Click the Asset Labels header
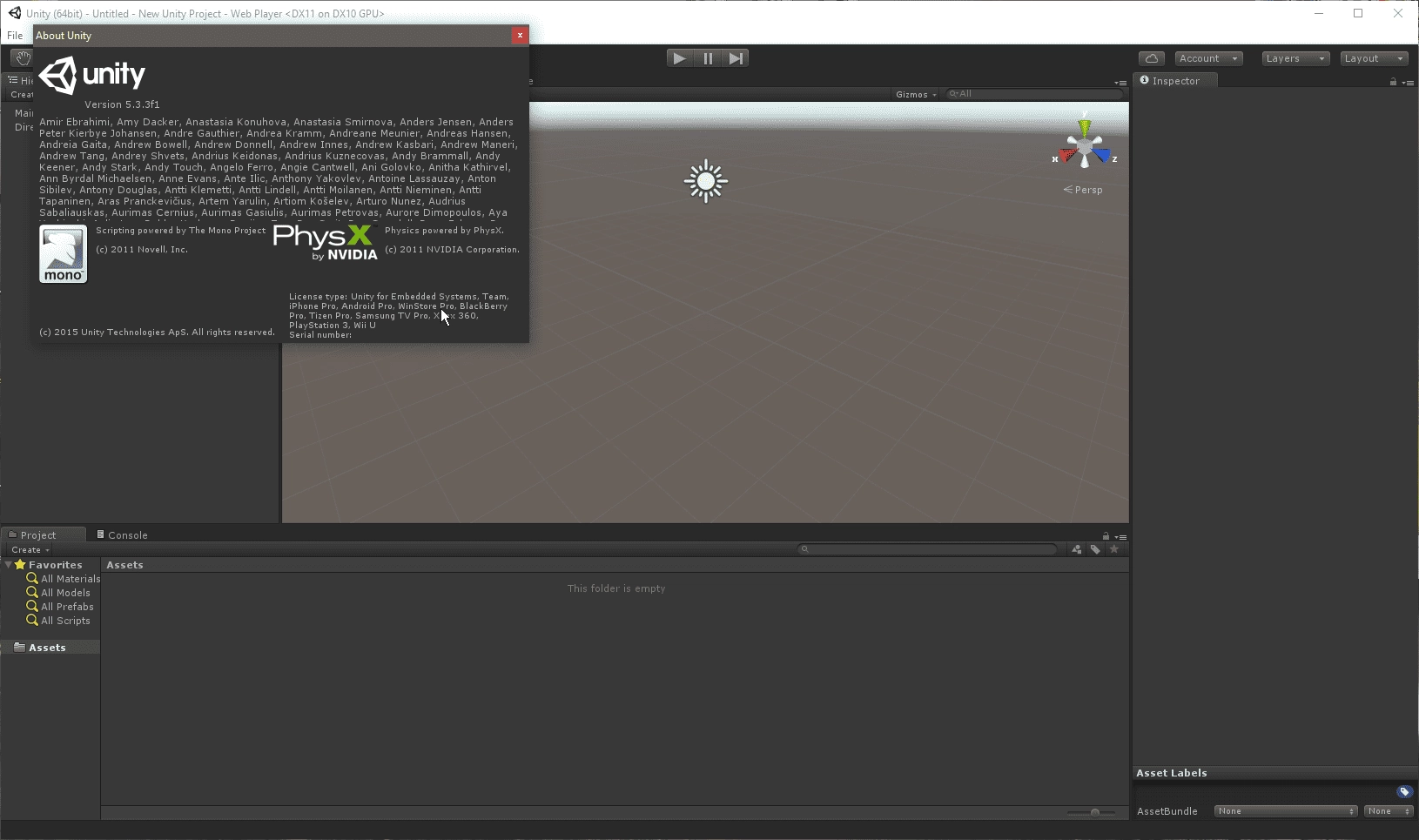 (1171, 773)
